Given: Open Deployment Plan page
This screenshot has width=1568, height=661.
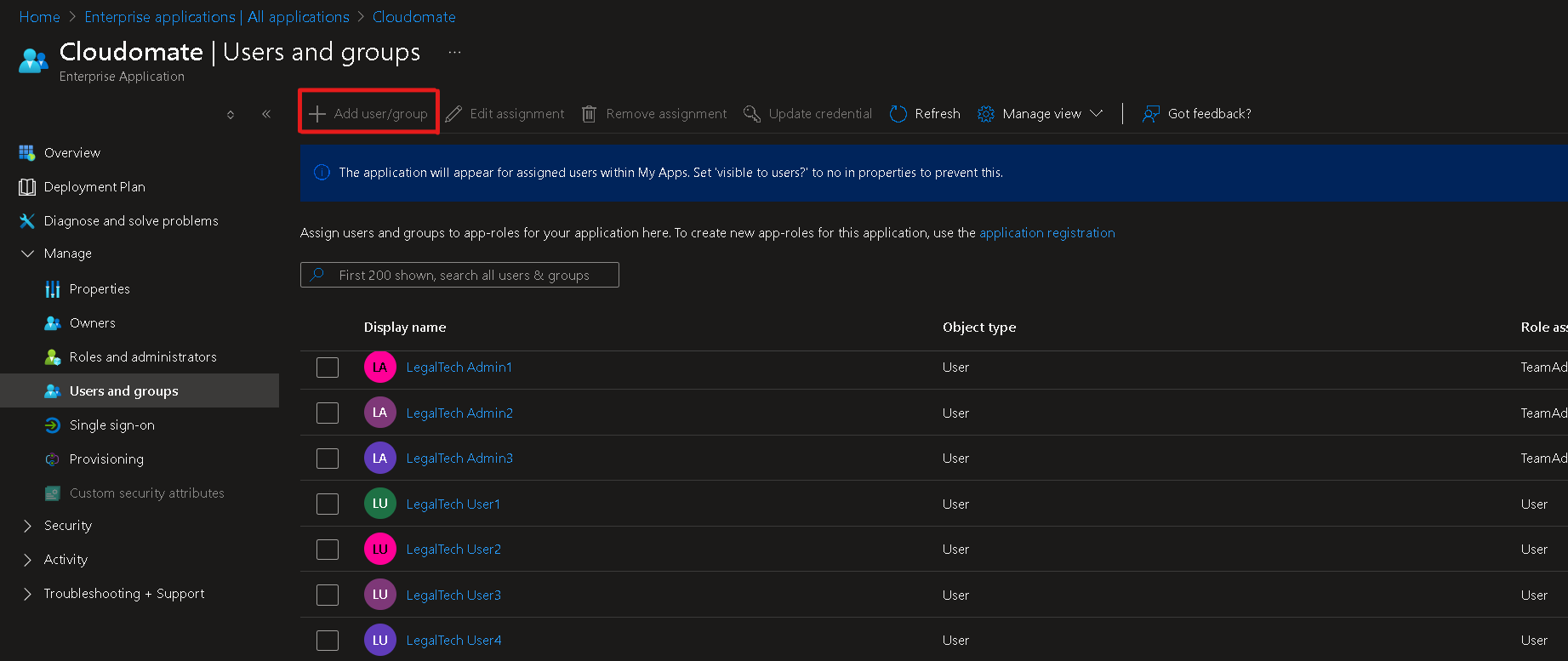Looking at the screenshot, I should point(94,187).
